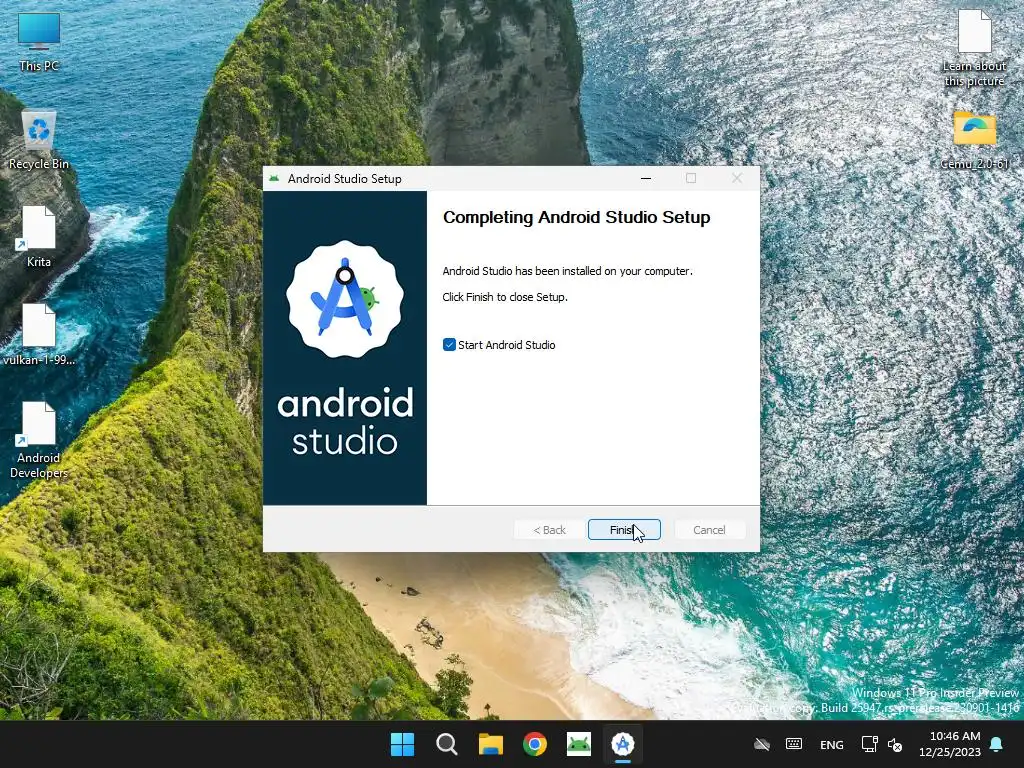Click the Android icon in the setup title bar
Screen dimensions: 1024x768
tap(274, 178)
